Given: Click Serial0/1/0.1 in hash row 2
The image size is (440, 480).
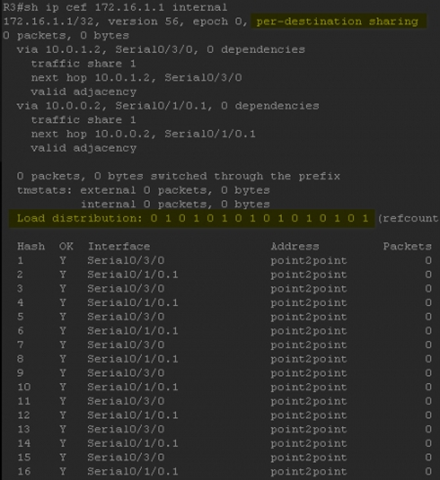Looking at the screenshot, I should click(x=133, y=275).
